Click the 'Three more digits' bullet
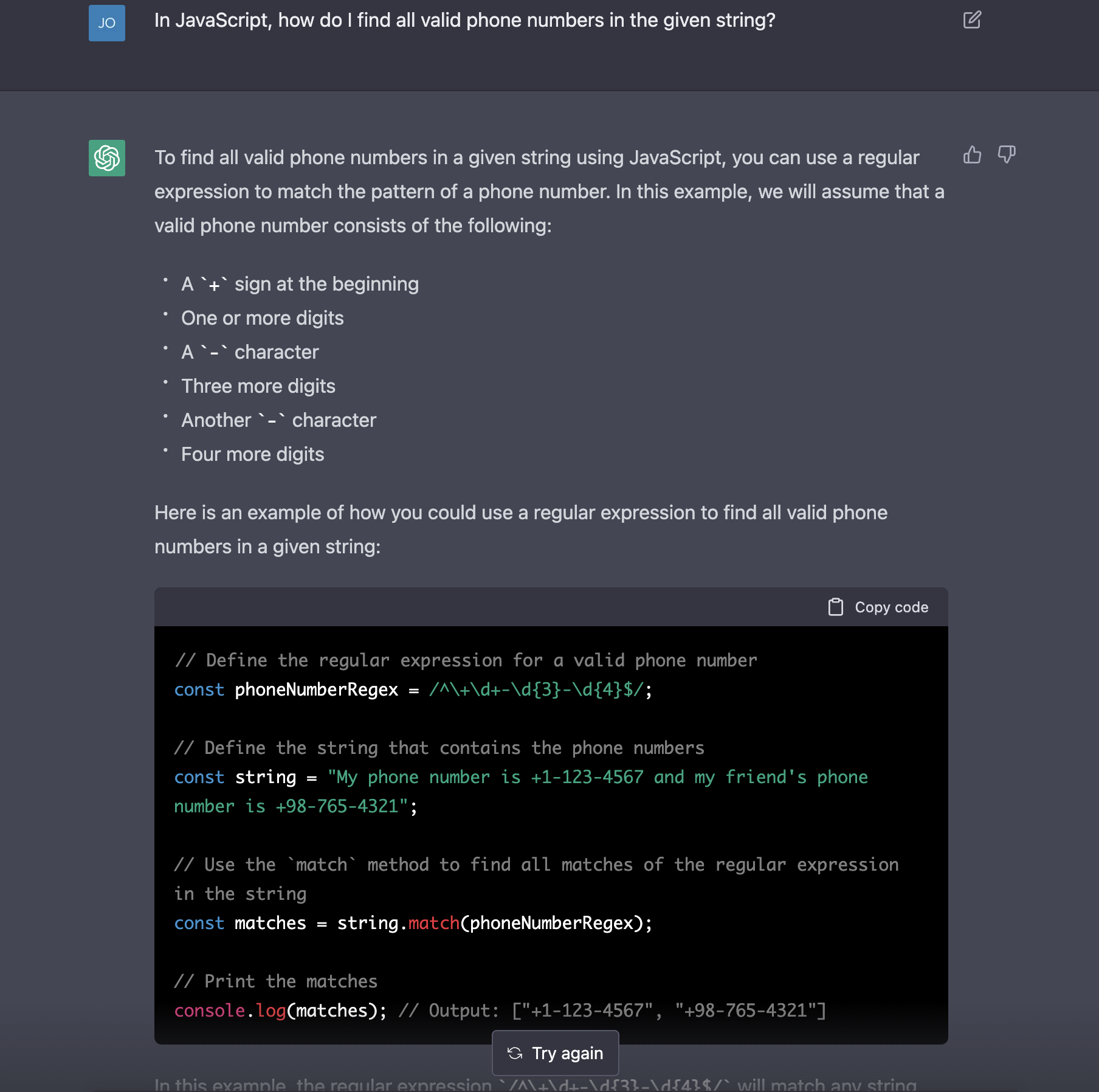Screen dimensions: 1099x1092 [x=258, y=386]
